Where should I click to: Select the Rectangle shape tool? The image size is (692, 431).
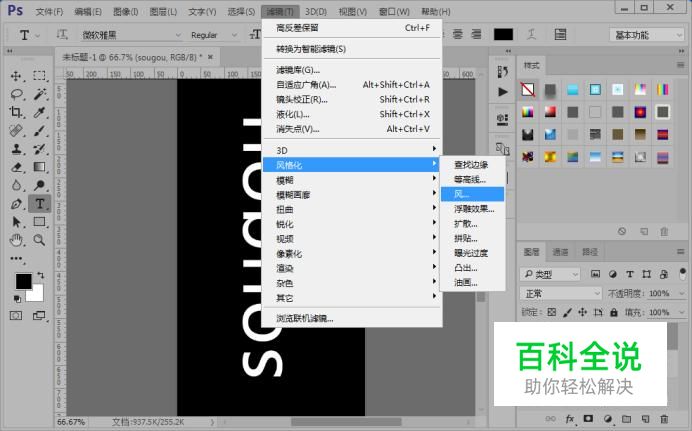40,222
